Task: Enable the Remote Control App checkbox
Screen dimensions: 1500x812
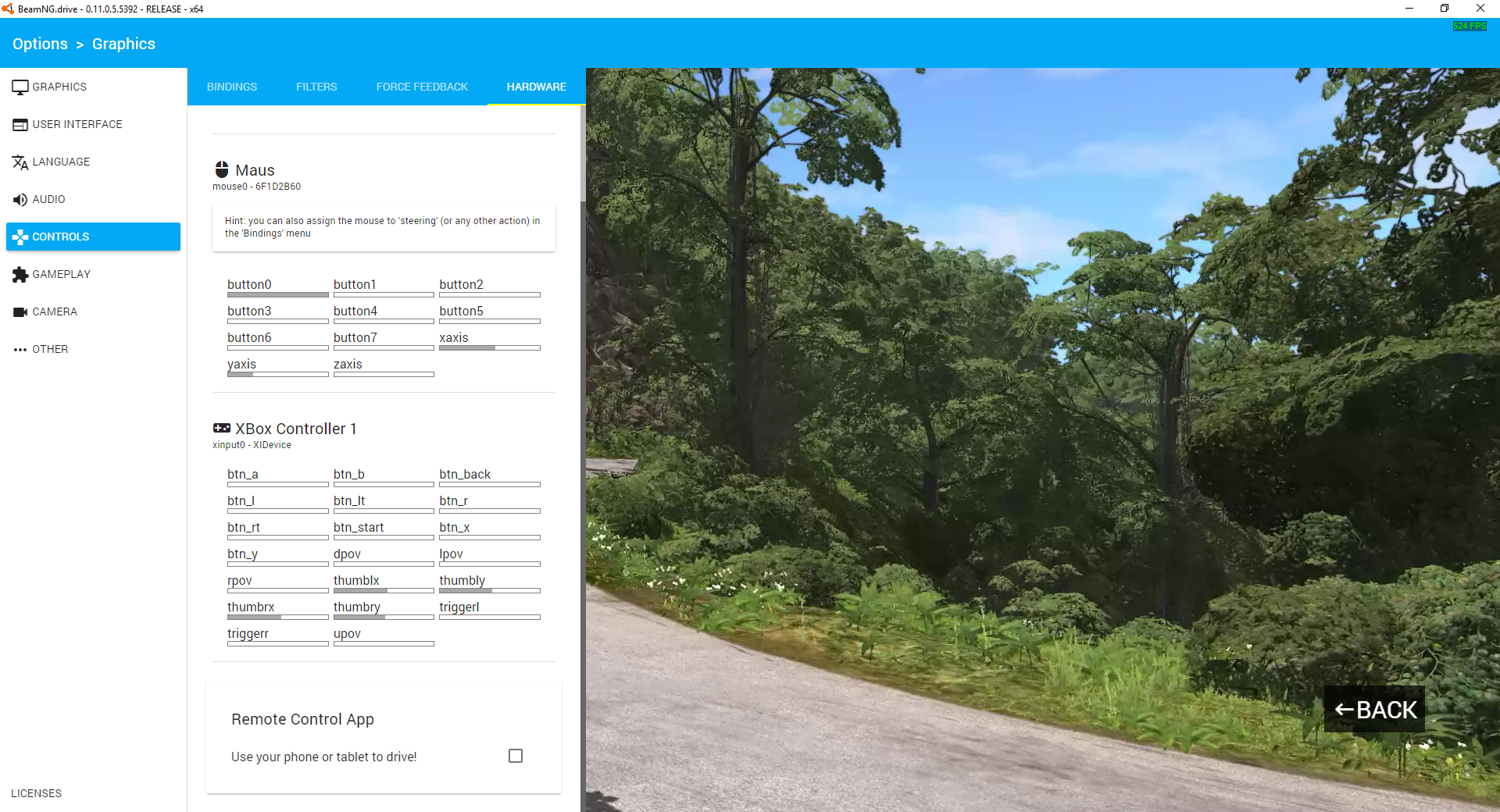Action: click(516, 756)
